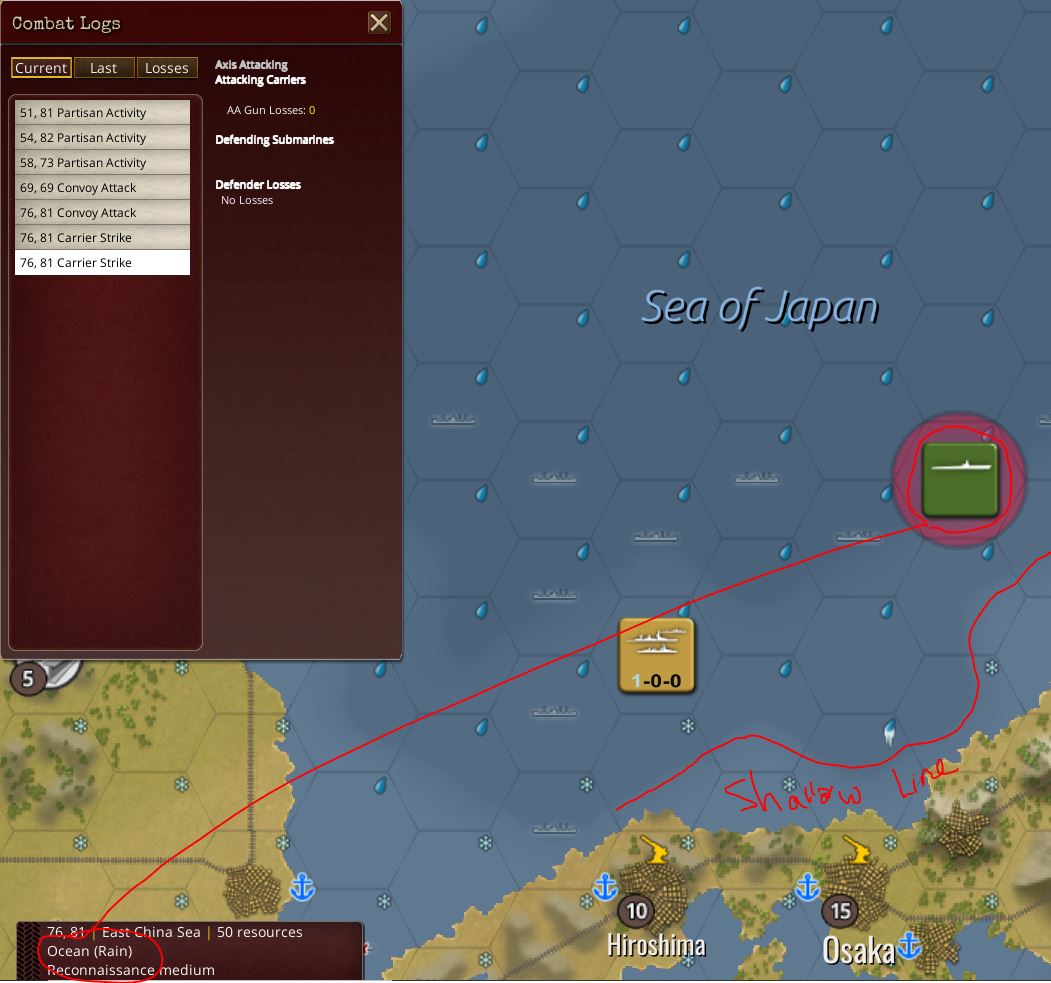Switch to the Last tab
The height and width of the screenshot is (983, 1051).
pos(103,68)
